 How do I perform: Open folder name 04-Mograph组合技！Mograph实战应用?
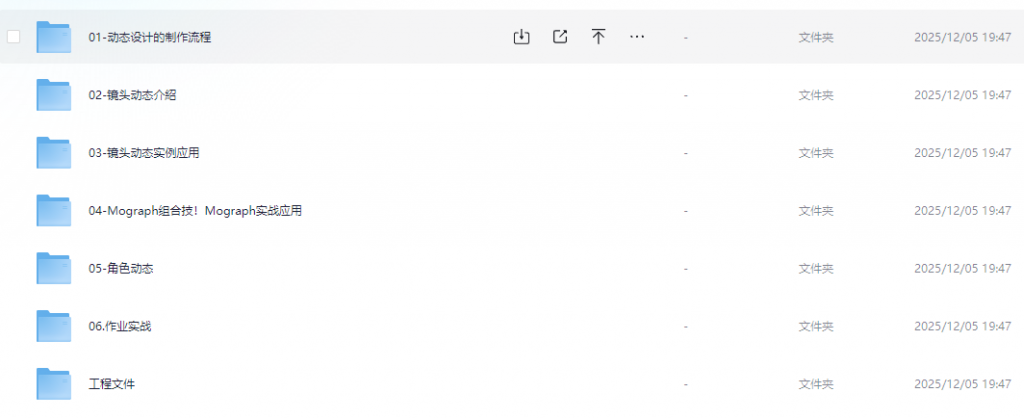click(195, 211)
